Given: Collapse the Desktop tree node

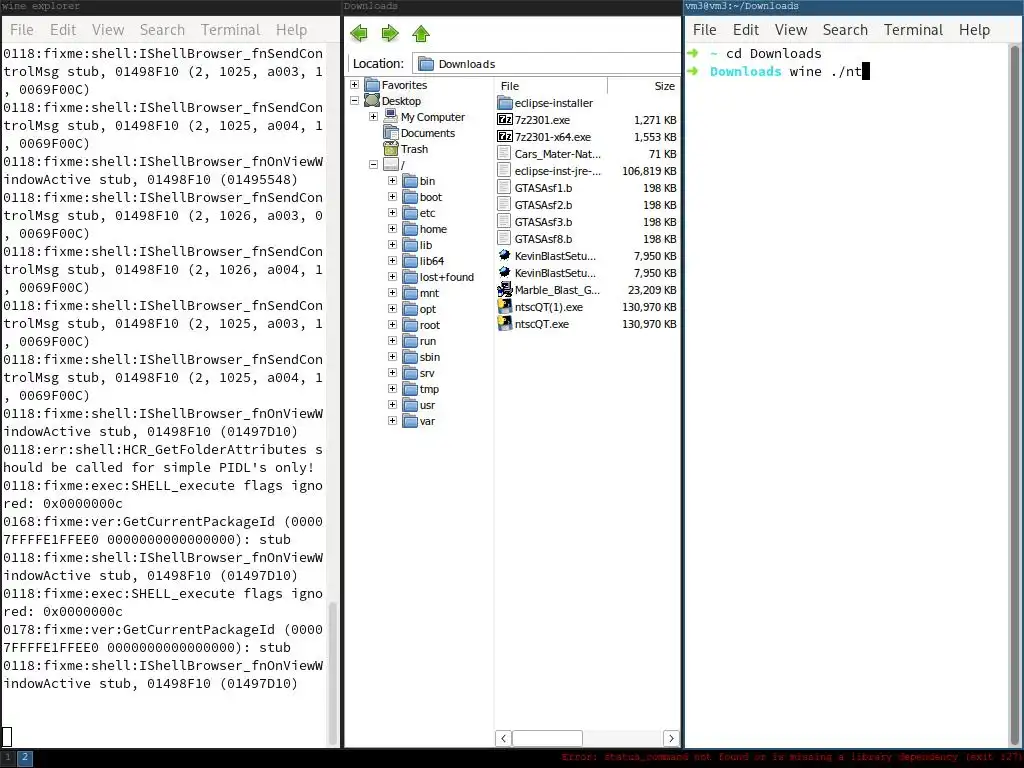Looking at the screenshot, I should 355,101.
